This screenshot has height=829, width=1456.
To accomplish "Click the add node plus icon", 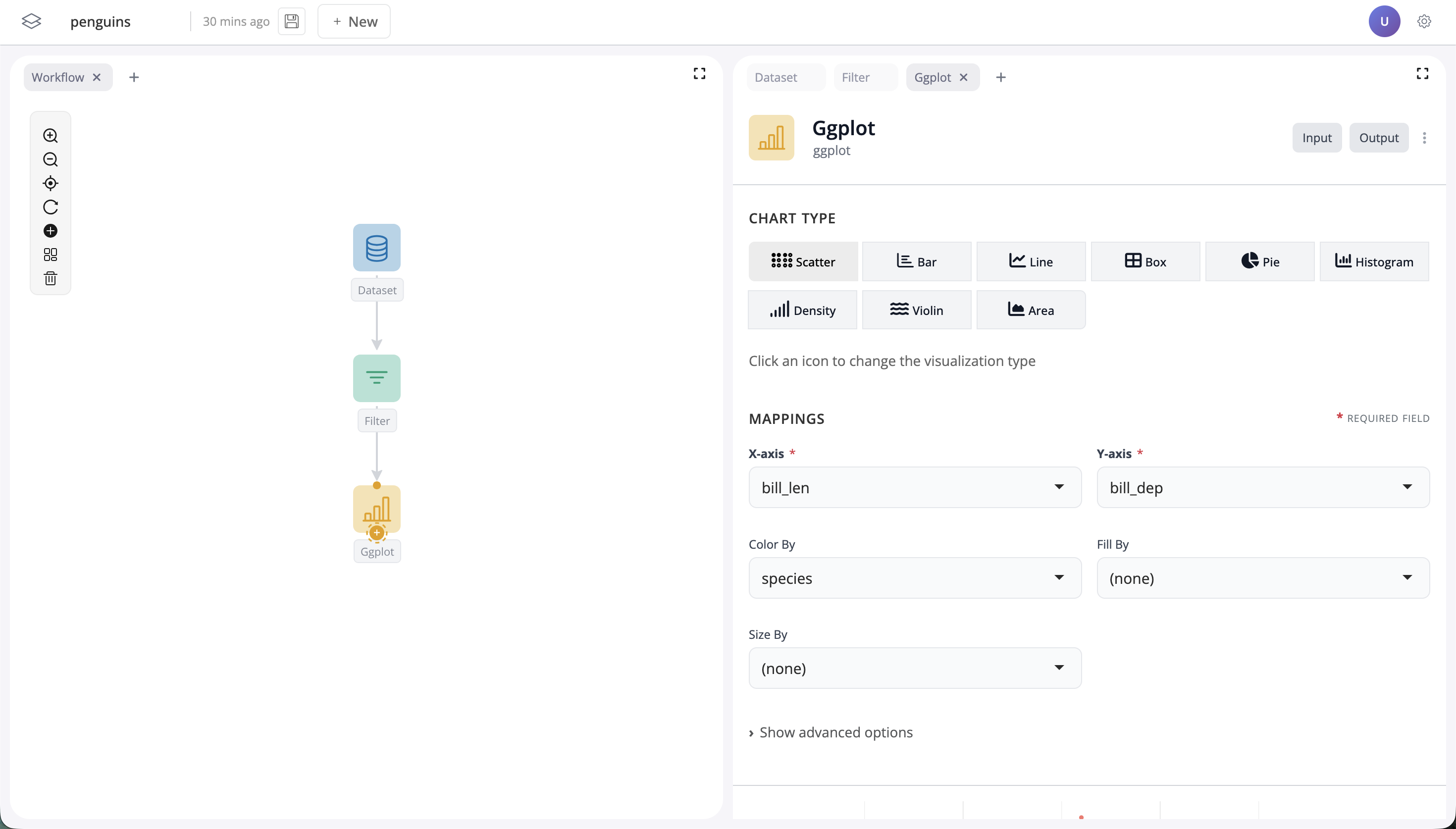I will click(50, 231).
